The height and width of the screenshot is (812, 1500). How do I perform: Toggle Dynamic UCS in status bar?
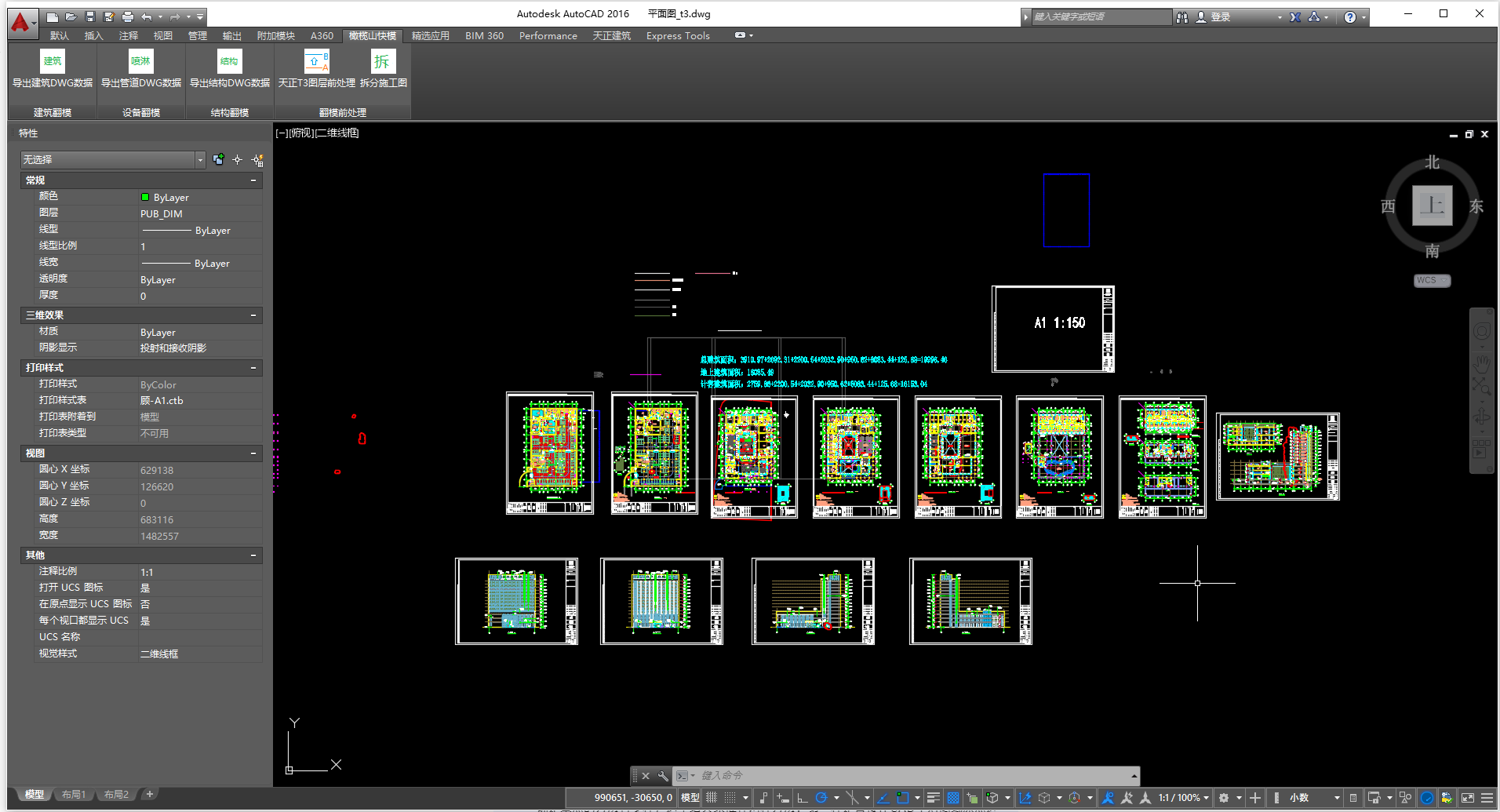click(x=1025, y=798)
